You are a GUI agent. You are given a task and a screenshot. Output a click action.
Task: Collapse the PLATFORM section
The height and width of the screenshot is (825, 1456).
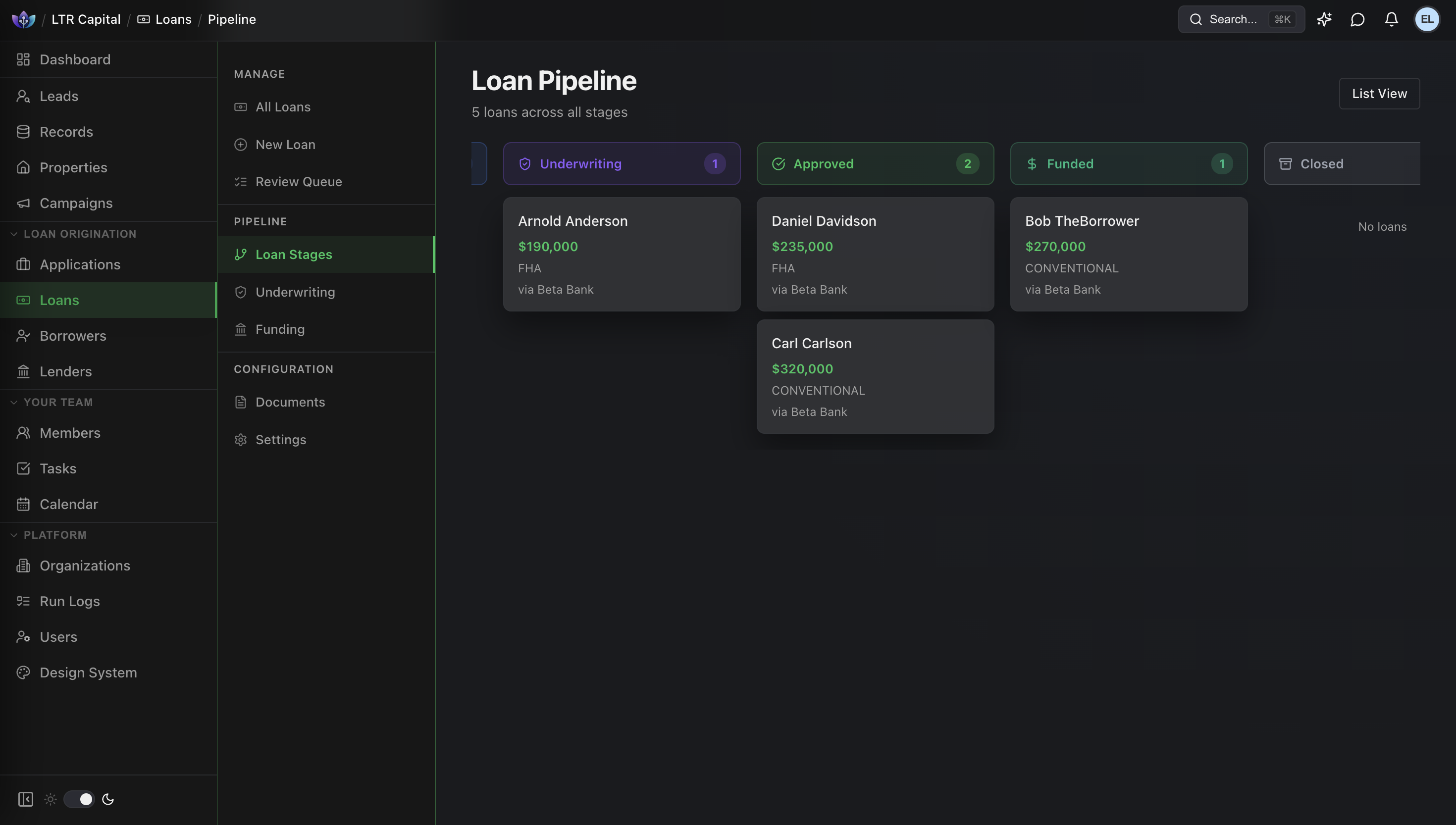point(13,534)
